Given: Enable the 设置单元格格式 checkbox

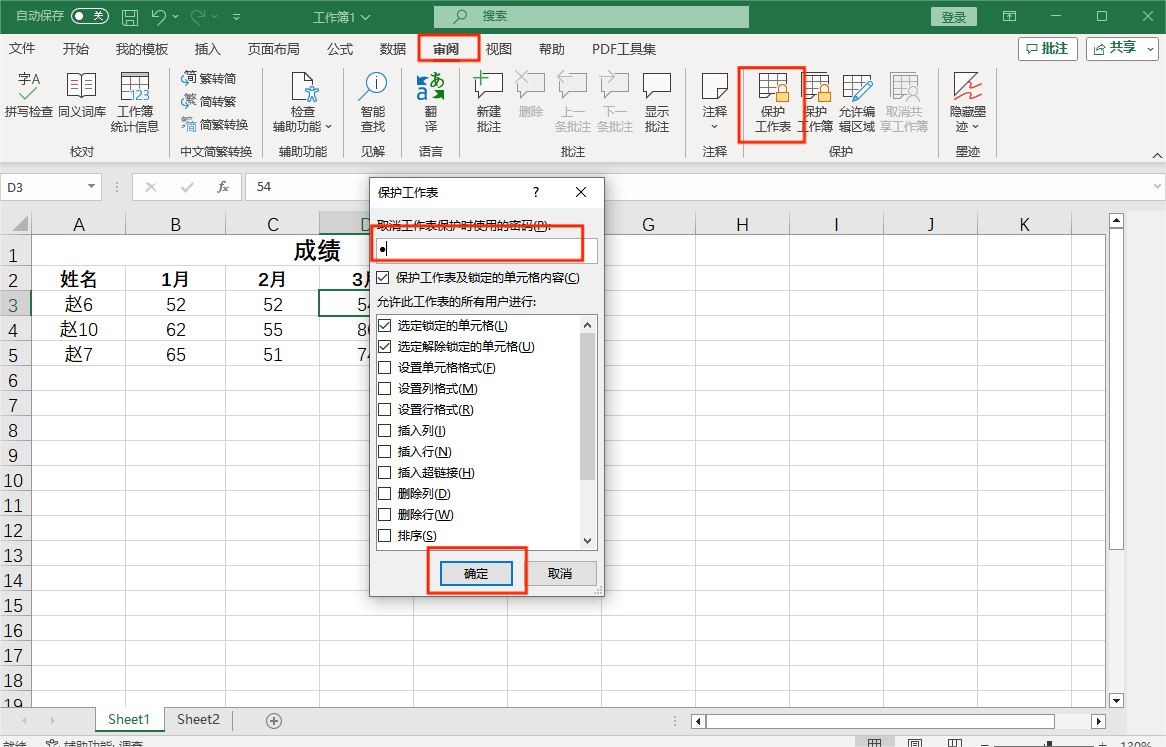Looking at the screenshot, I should pyautogui.click(x=385, y=368).
